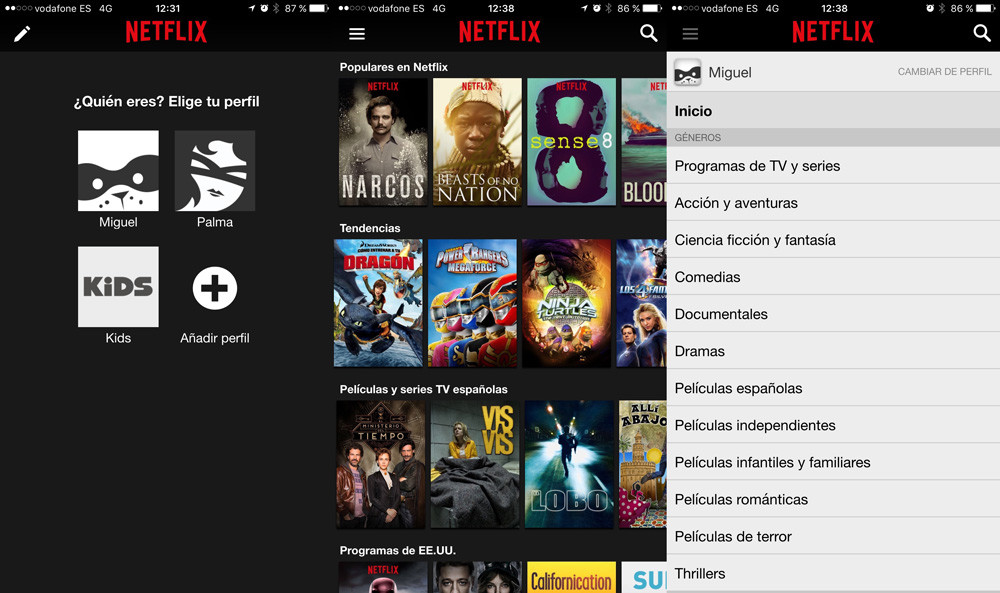The image size is (1000, 593).
Task: Tap the pencil edit profiles icon
Action: [22, 34]
